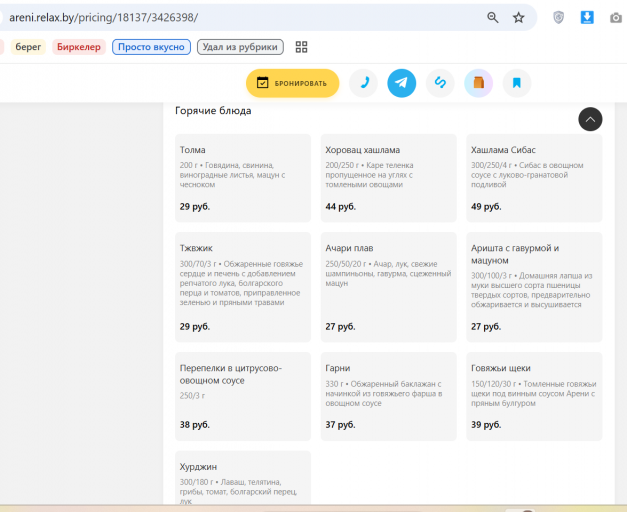
Task: Open the 'Биркелер' bookmark
Action: (x=79, y=47)
